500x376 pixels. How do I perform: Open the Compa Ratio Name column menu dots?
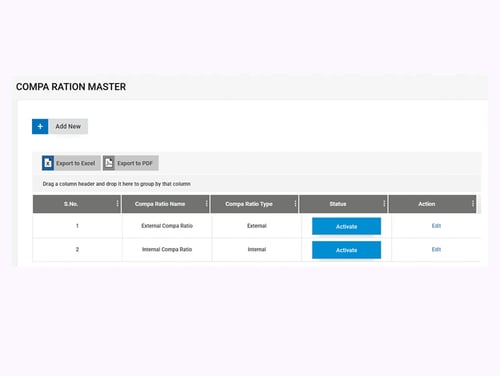pyautogui.click(x=207, y=204)
